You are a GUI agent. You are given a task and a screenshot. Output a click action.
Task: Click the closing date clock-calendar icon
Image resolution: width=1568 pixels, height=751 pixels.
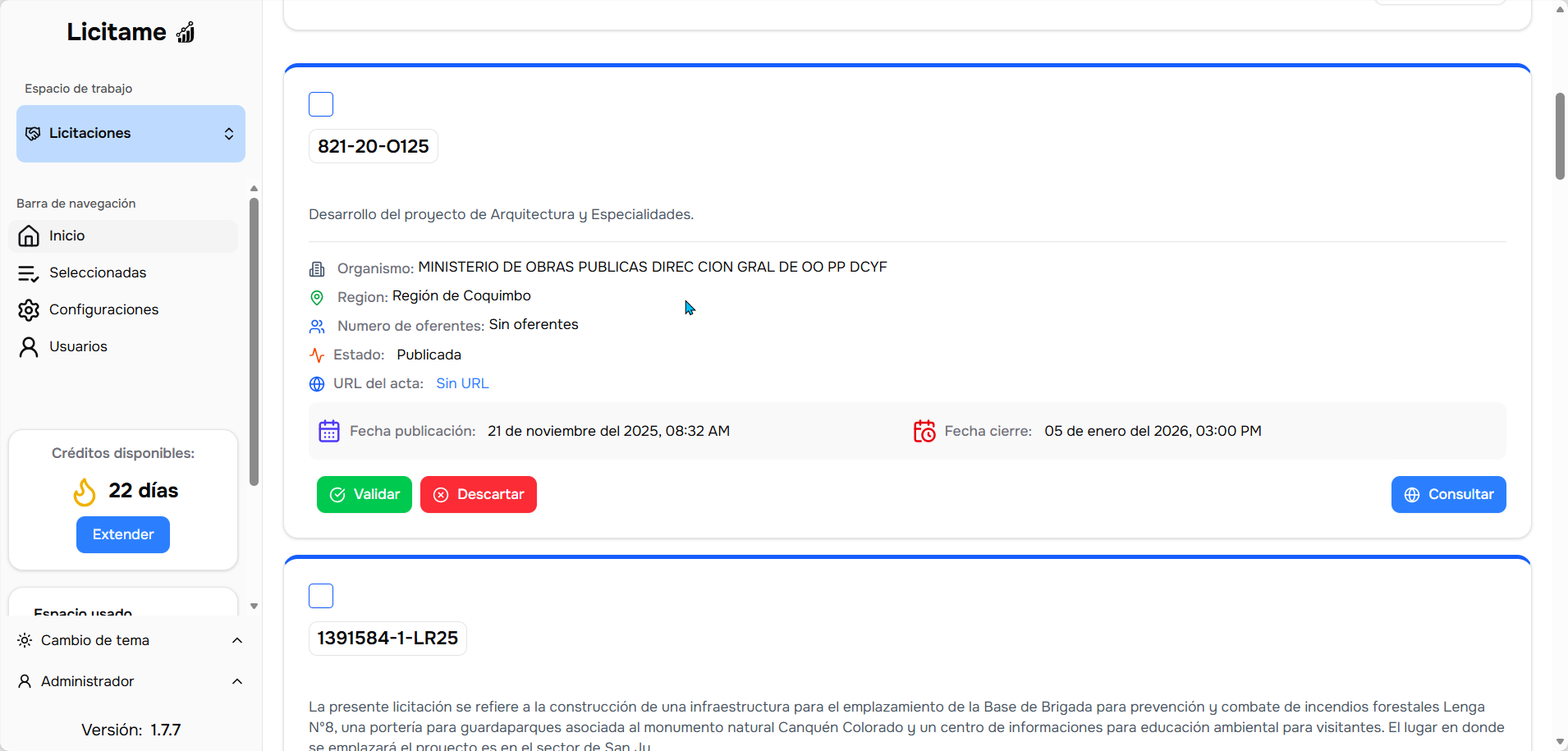[x=924, y=432]
